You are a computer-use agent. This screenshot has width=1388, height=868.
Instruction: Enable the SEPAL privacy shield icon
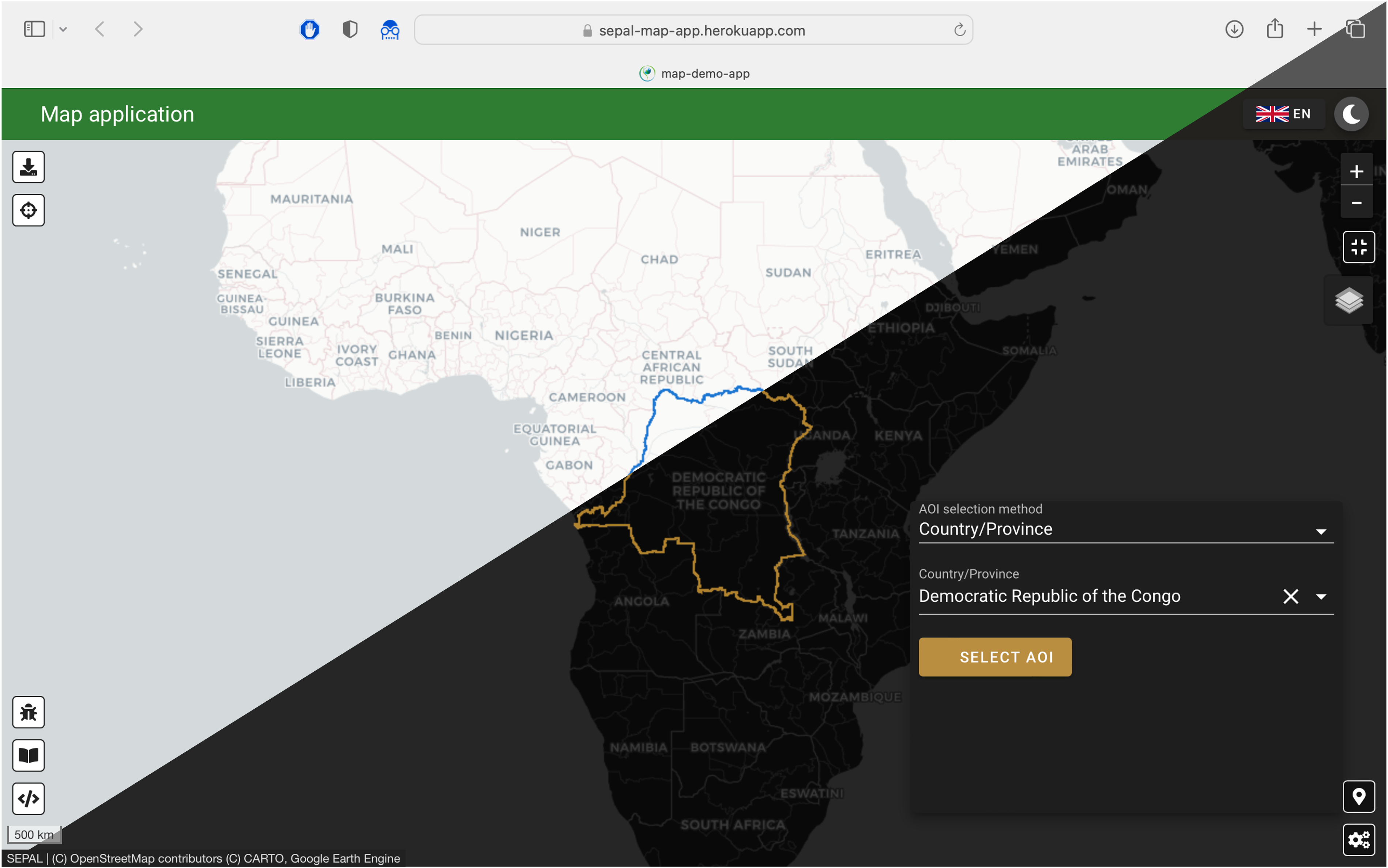click(x=349, y=29)
